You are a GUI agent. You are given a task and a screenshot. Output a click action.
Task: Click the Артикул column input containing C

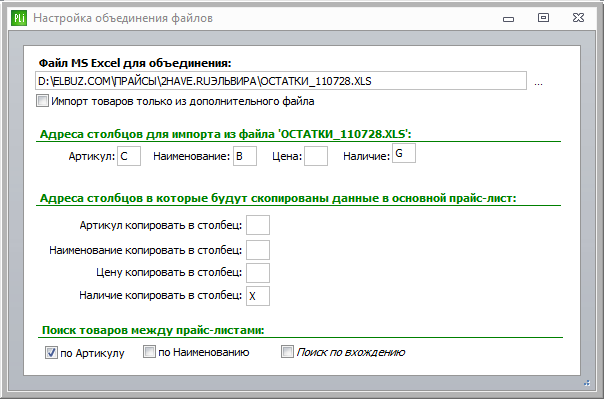click(129, 156)
